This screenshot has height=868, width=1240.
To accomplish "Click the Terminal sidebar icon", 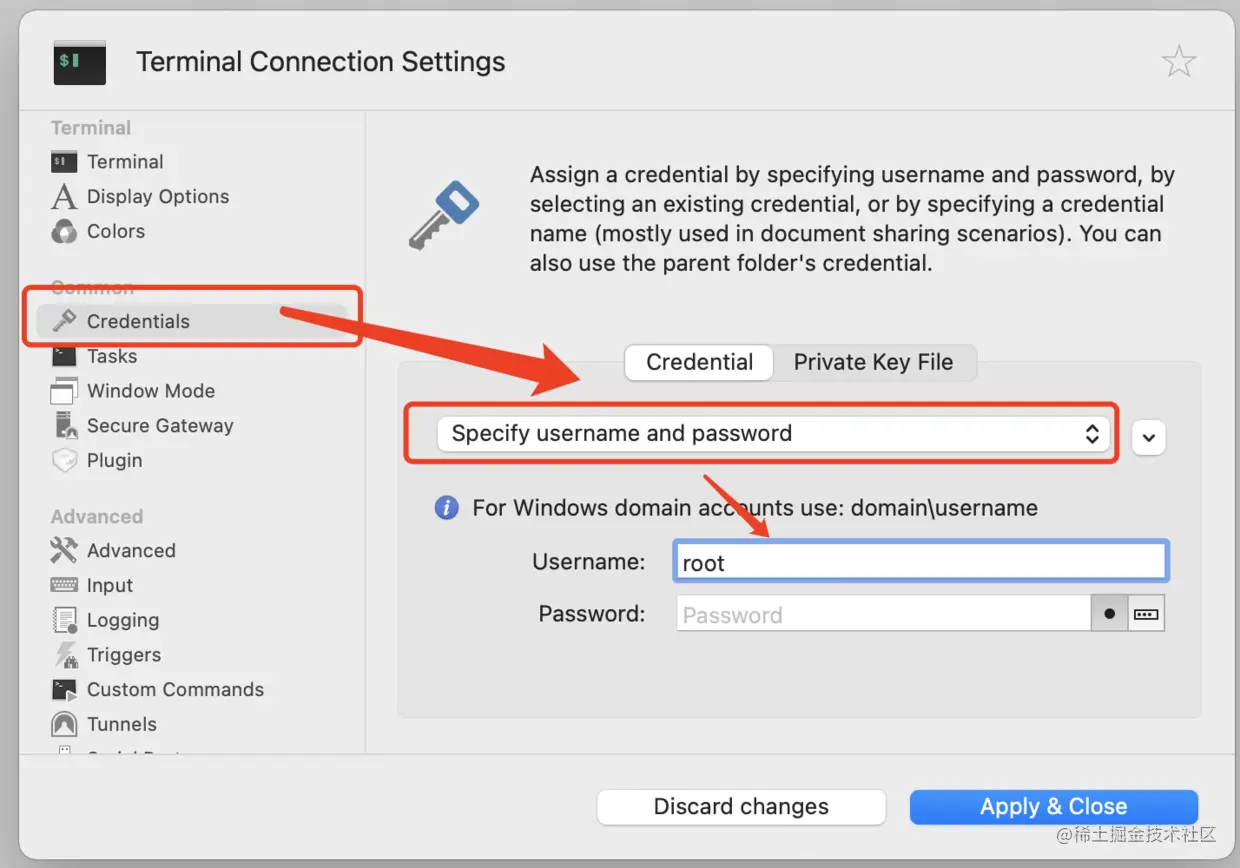I will pos(64,161).
